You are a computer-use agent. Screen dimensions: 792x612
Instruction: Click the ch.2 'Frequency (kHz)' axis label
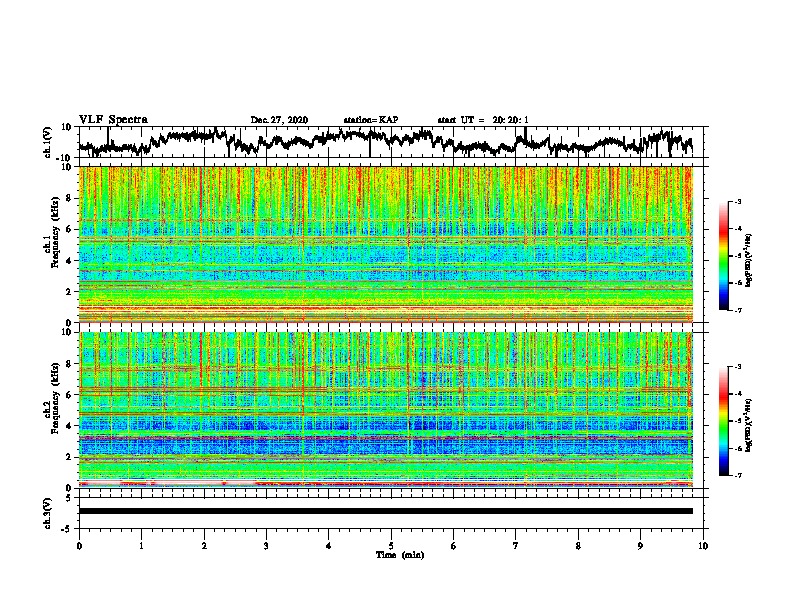pos(55,398)
